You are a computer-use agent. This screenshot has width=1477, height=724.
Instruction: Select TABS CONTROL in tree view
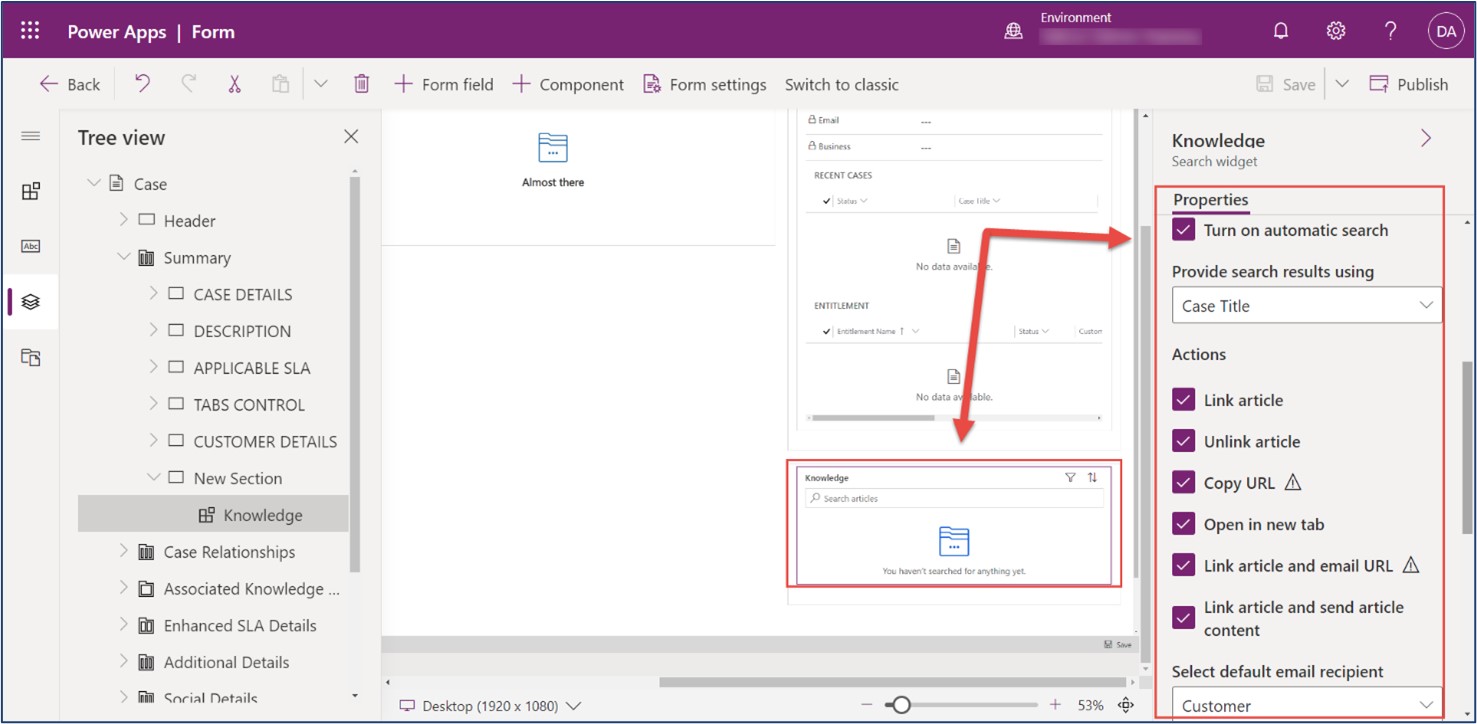click(249, 405)
